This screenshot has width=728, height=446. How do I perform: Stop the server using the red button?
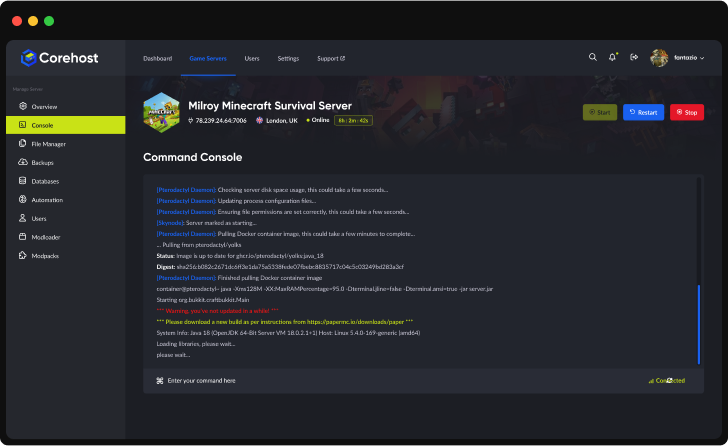[x=687, y=112]
